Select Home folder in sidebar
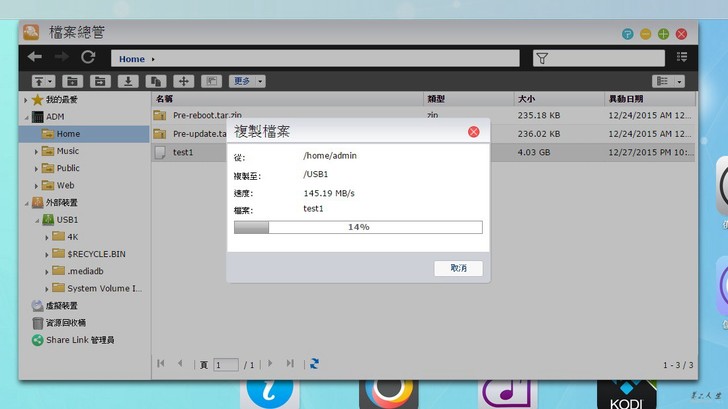The height and width of the screenshot is (409, 728). (x=84, y=134)
